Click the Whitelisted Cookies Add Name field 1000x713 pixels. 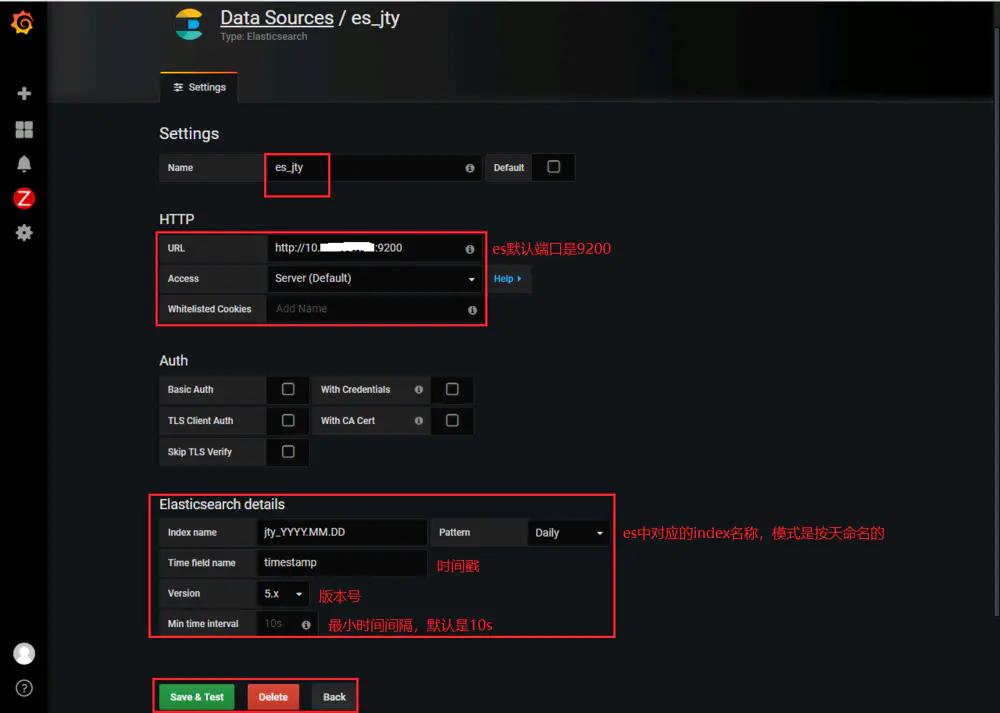(x=374, y=309)
